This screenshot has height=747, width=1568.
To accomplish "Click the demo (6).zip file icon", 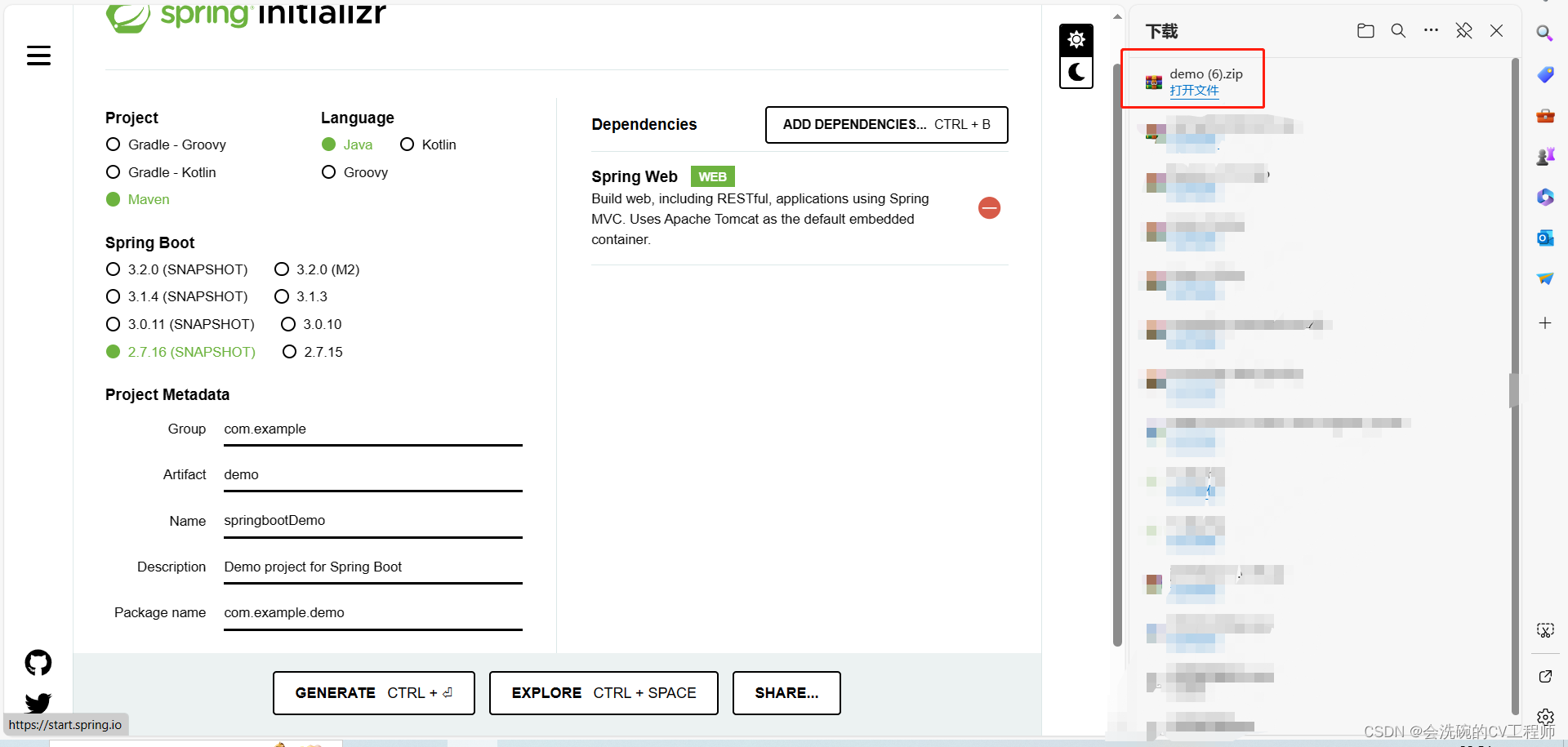I will click(1153, 82).
